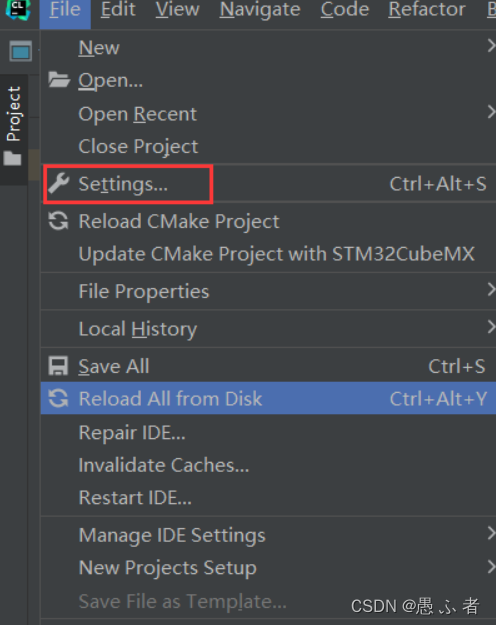
Task: Click the project window icon in toolbar
Action: point(21,51)
